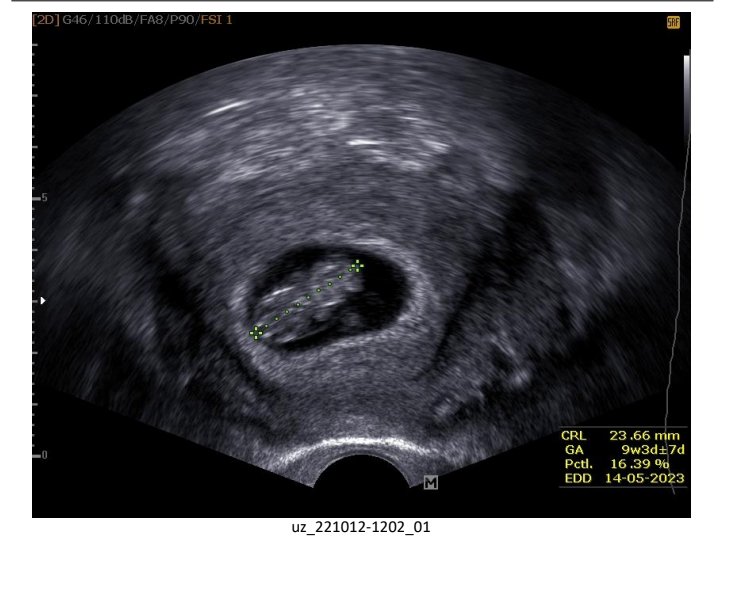The width and height of the screenshot is (741, 605).
Task: Click the [2D] mode indicator
Action: [46, 19]
